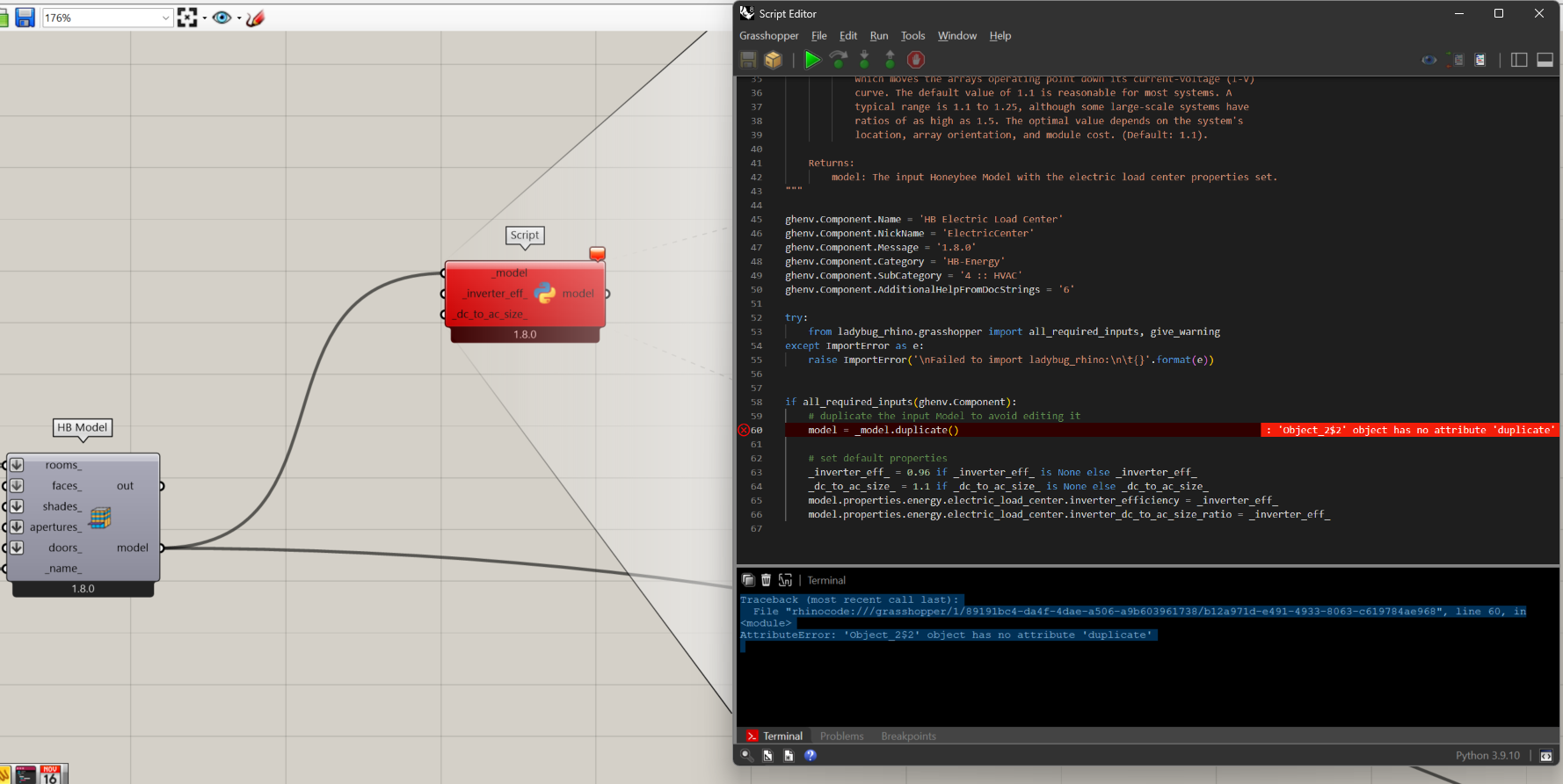Click the arrow on apertures_ input of HB Model
This screenshot has height=784, width=1563.
tap(17, 526)
